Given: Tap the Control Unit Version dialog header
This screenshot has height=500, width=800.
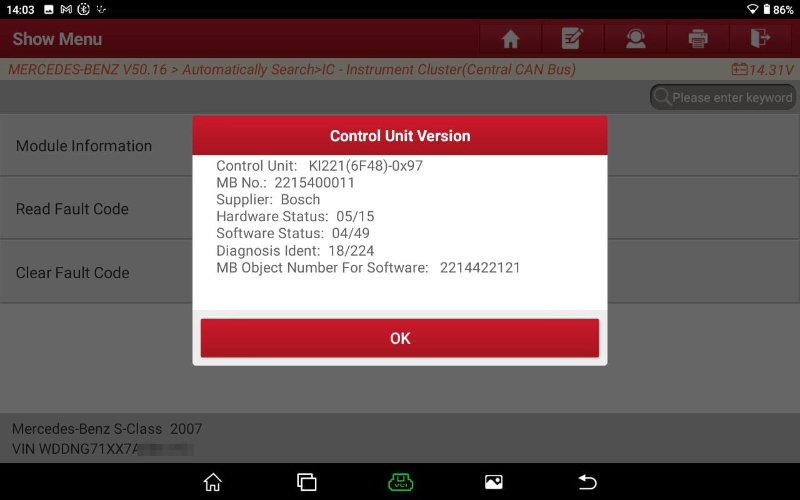Looking at the screenshot, I should click(x=400, y=135).
